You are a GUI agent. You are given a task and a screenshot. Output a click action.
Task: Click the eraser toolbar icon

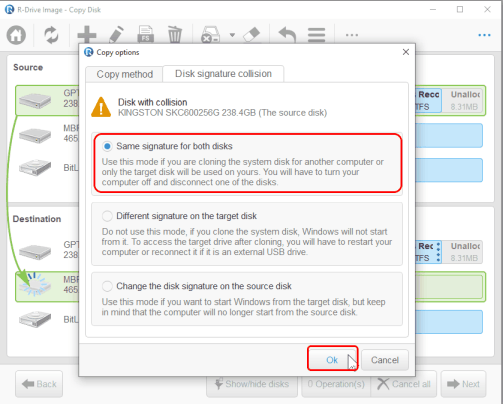[252, 35]
